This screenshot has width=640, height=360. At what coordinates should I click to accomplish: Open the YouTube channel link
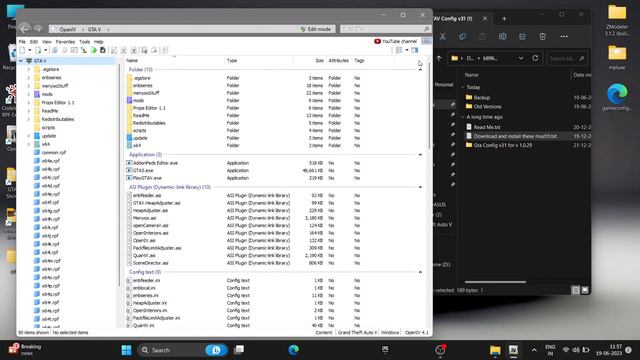pyautogui.click(x=396, y=41)
